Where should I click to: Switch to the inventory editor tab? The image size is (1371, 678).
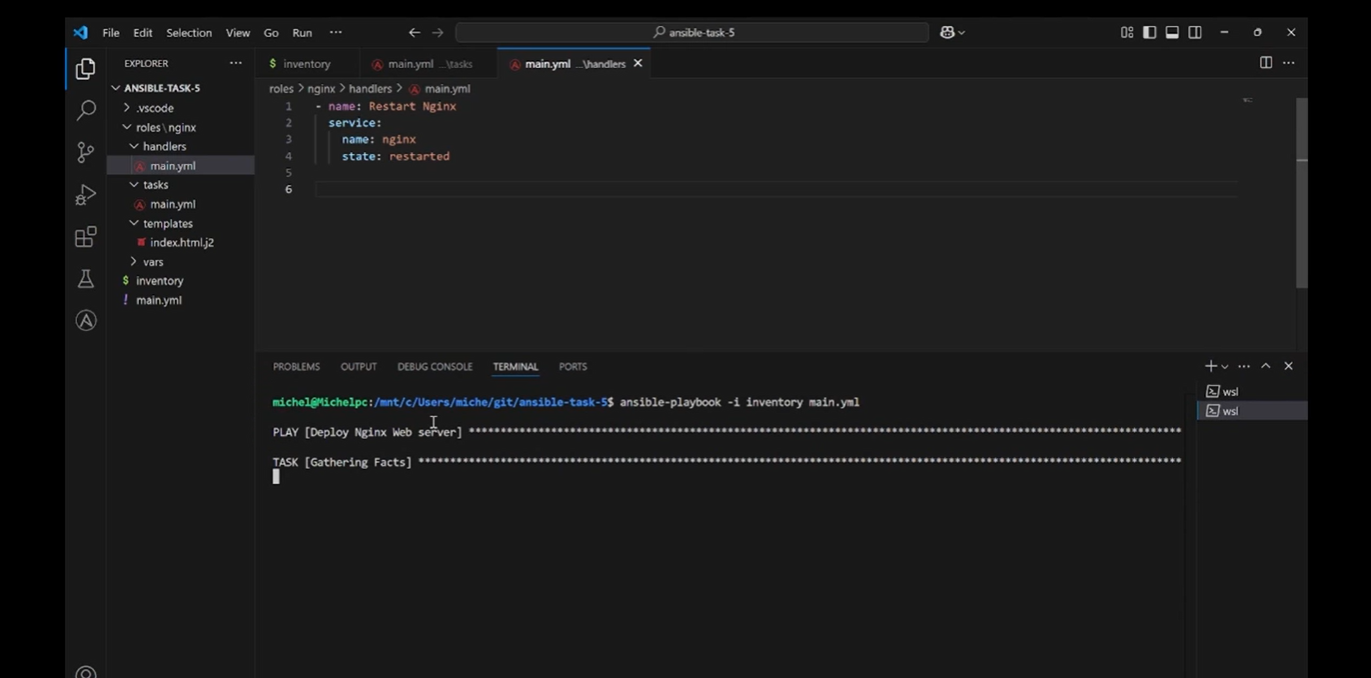307,64
